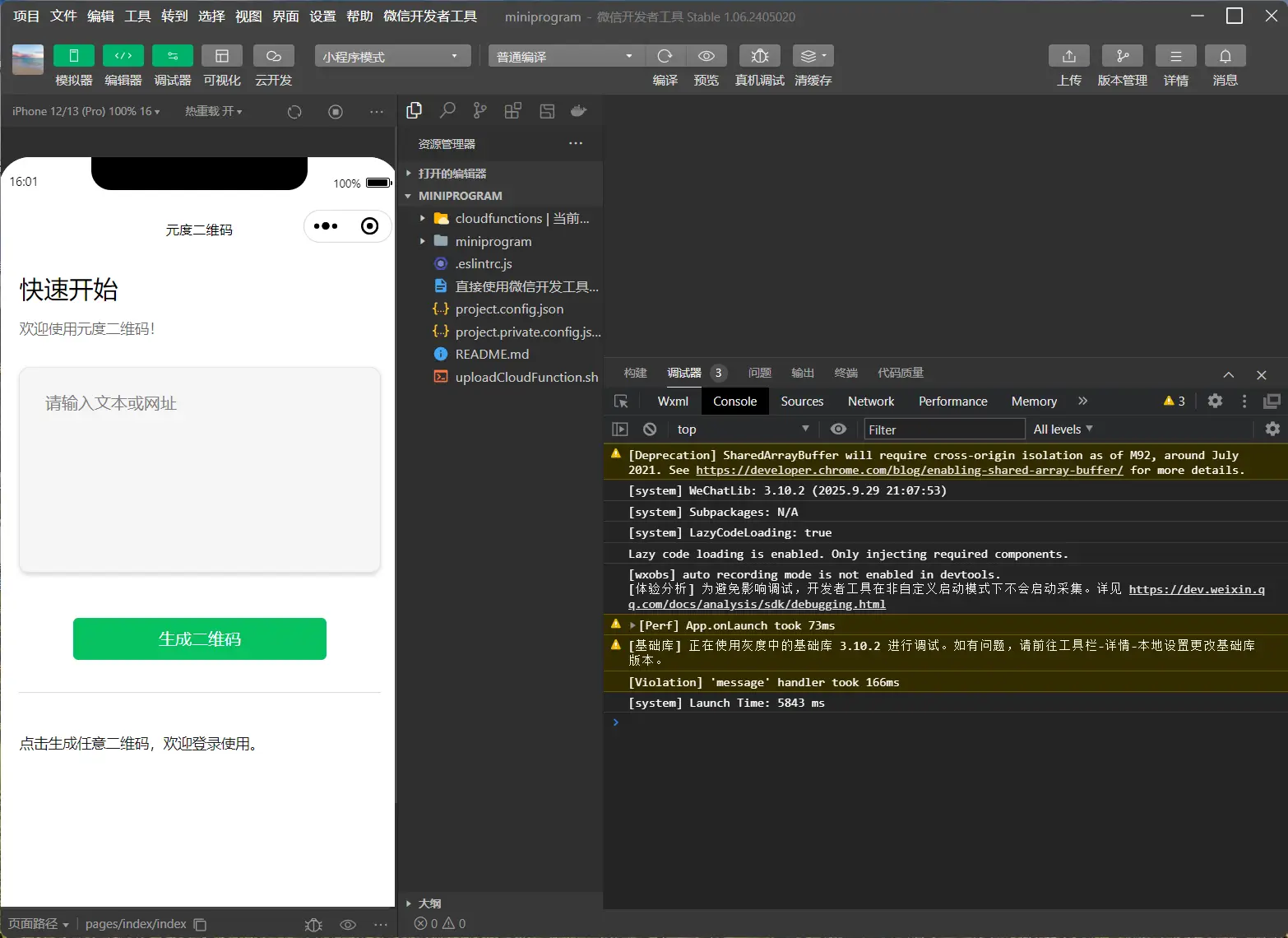The image size is (1288, 938).
Task: Toggle the editor panel button
Action: tap(123, 56)
